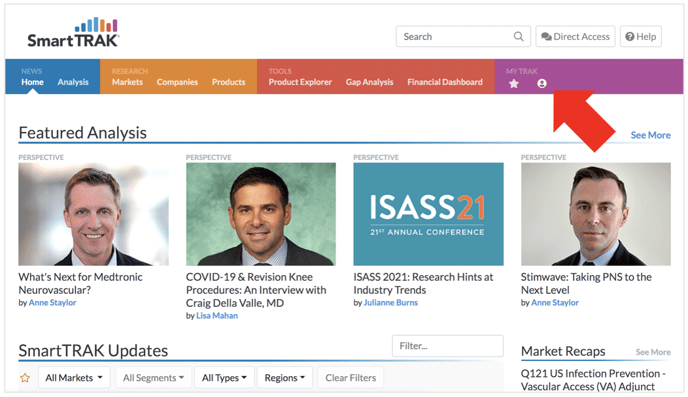Go to the Home tab
This screenshot has width=688, height=397.
(32, 82)
